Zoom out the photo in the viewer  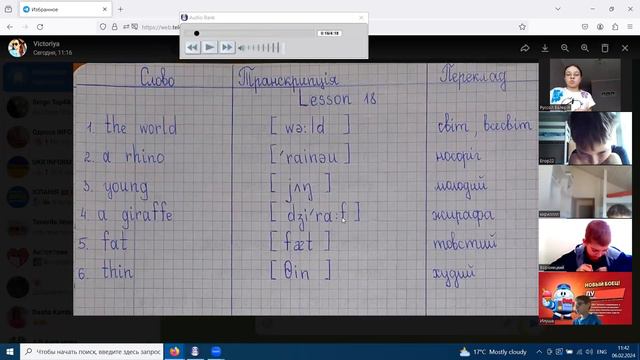click(x=565, y=48)
